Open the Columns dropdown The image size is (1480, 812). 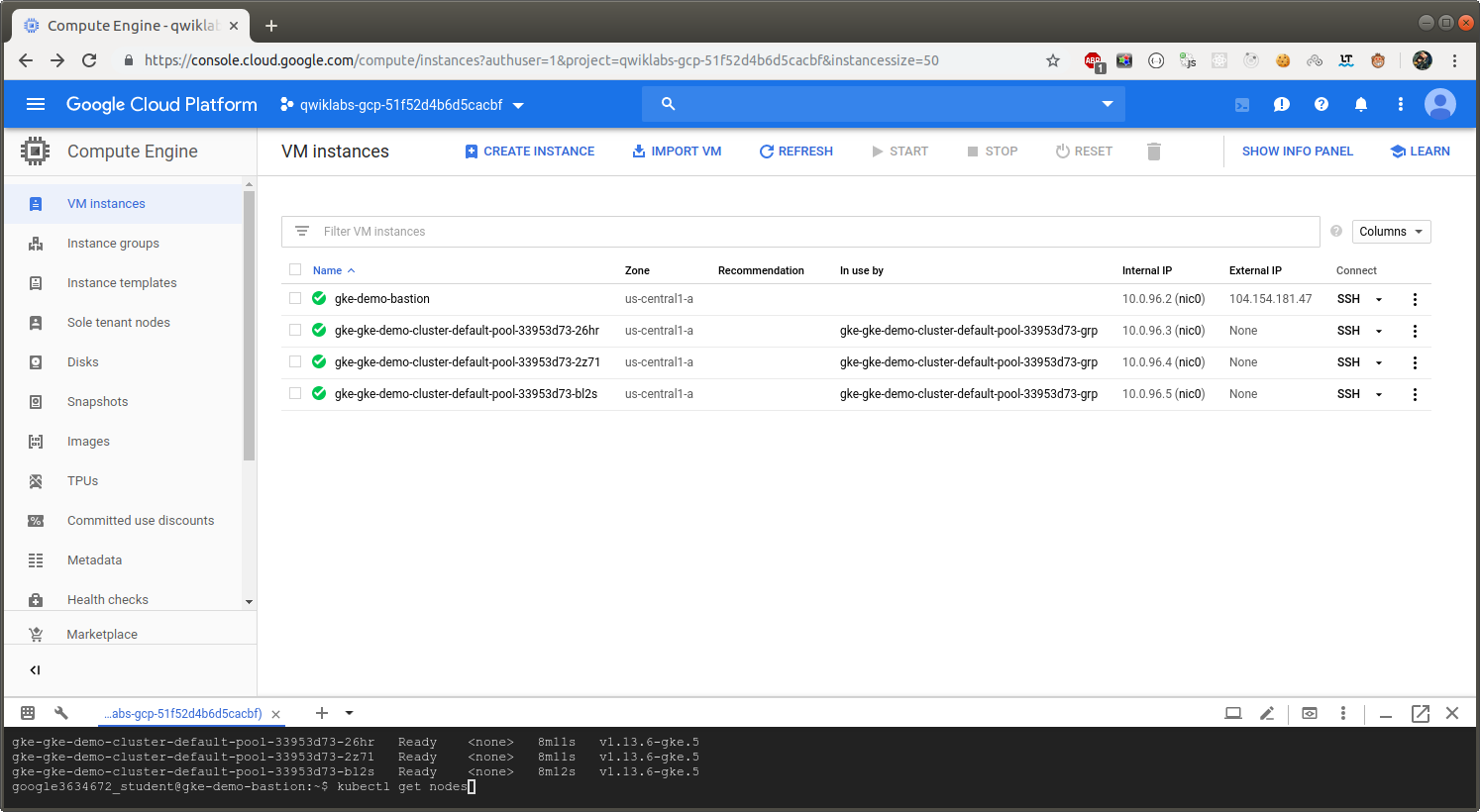pyautogui.click(x=1391, y=232)
